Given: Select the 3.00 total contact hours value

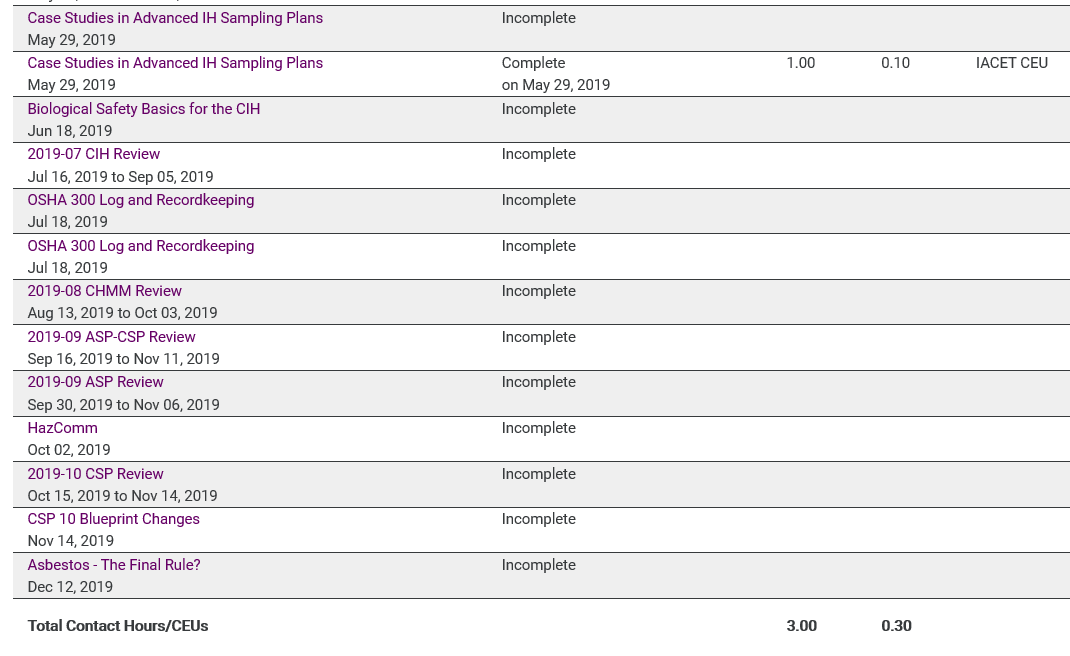Looking at the screenshot, I should [801, 625].
